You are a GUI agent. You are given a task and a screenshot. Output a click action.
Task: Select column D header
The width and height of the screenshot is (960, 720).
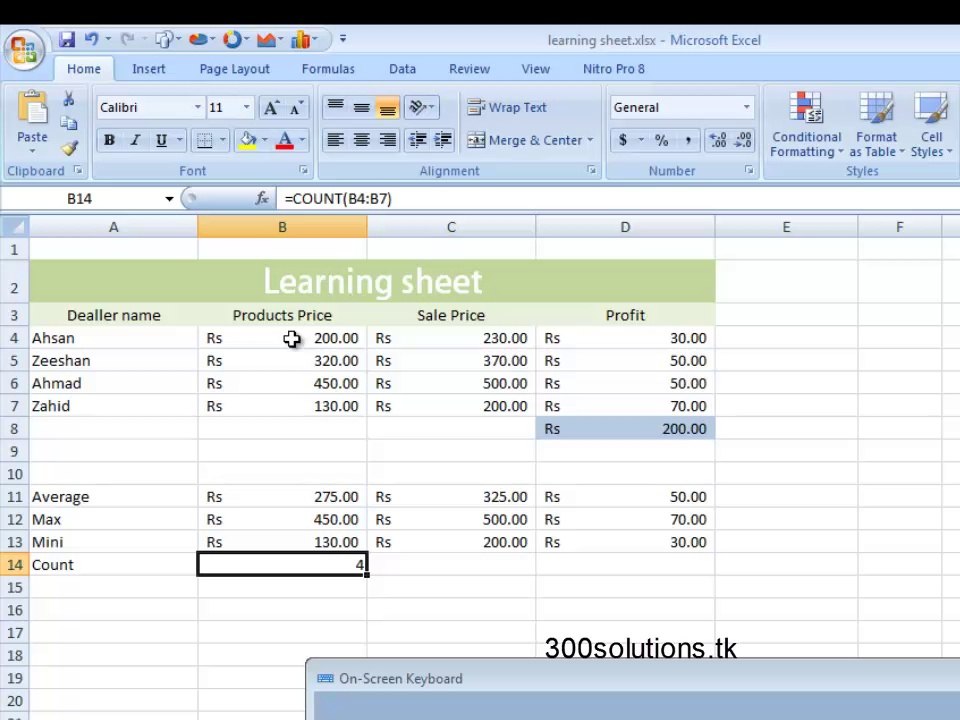625,227
